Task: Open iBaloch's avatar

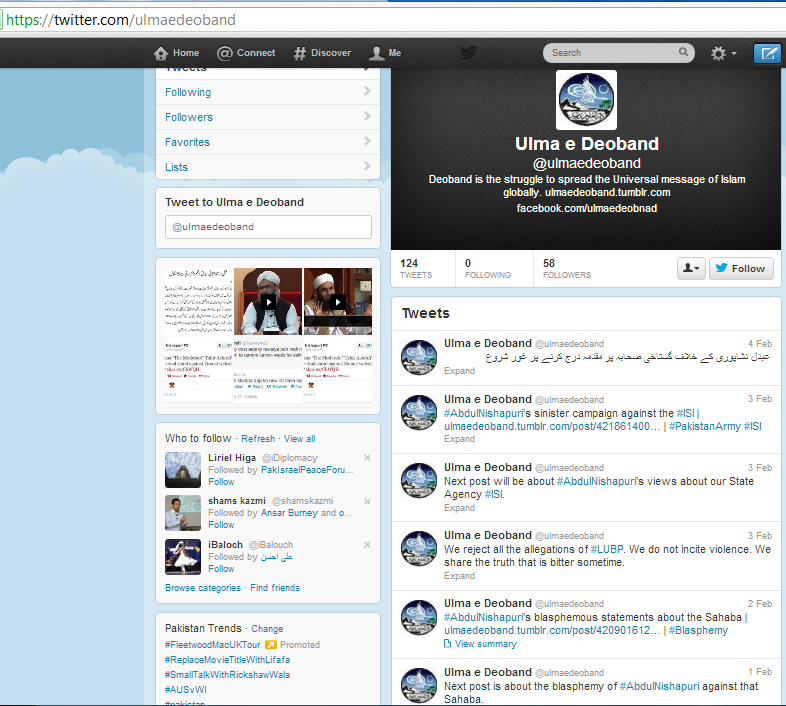Action: (x=183, y=557)
